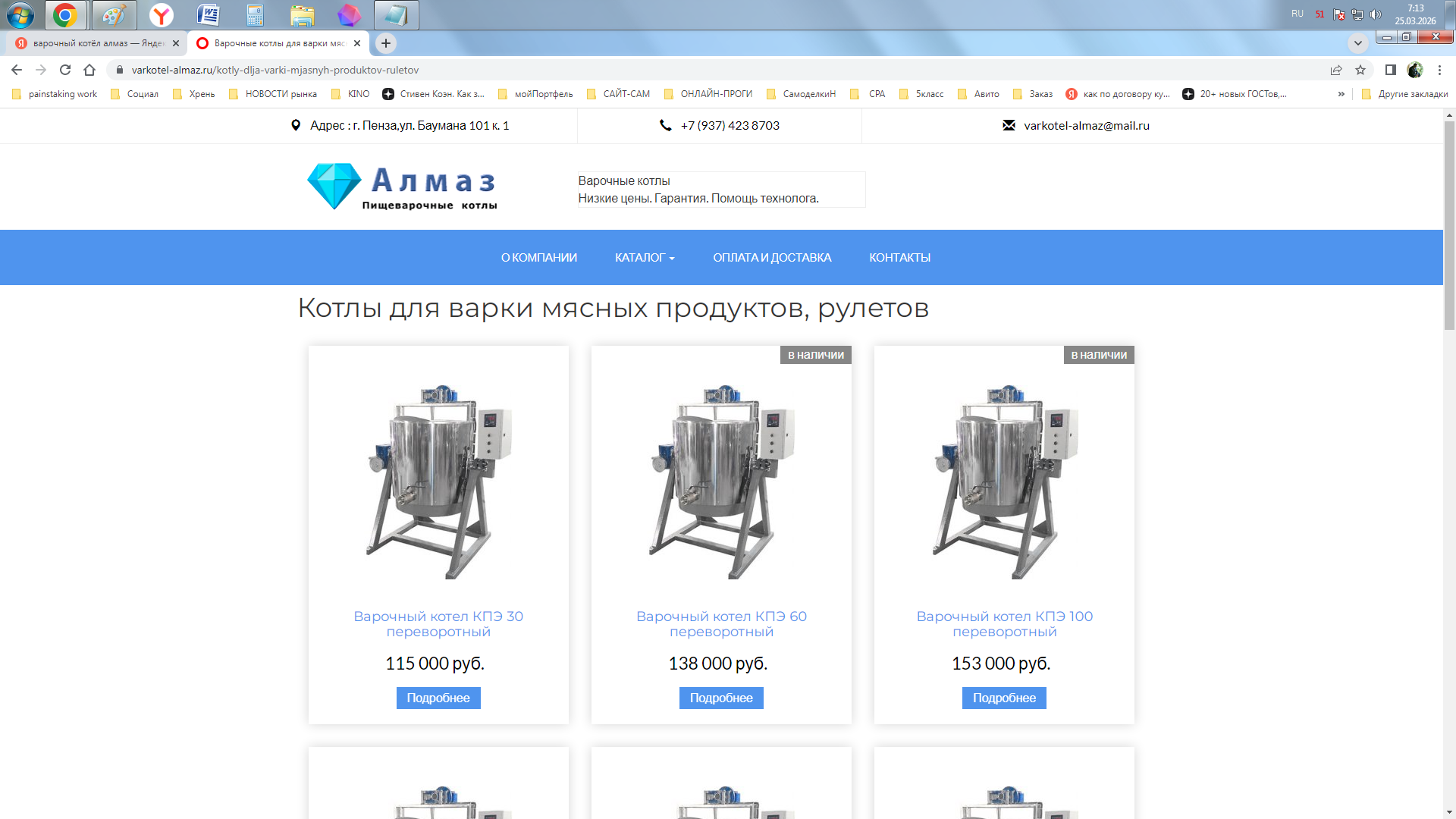
Task: Switch to the Yandex search tab
Action: tap(95, 43)
